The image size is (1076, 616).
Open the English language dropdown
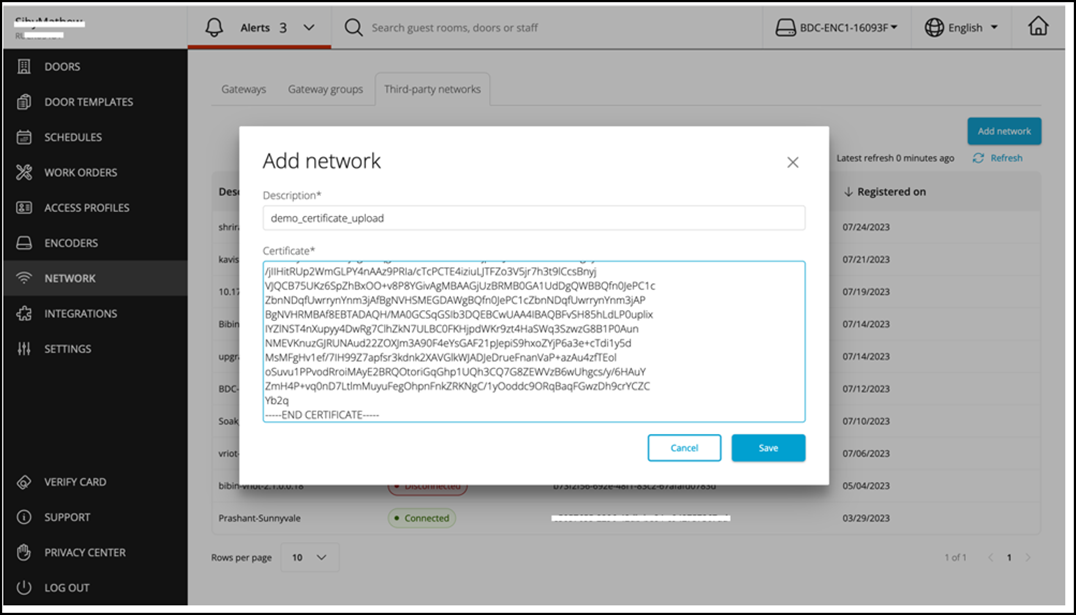click(x=961, y=27)
